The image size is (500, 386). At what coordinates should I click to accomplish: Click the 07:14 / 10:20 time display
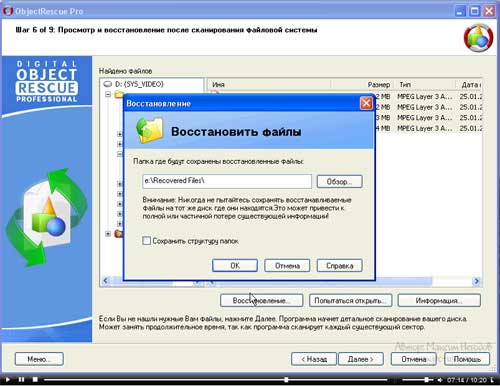[x=467, y=380]
